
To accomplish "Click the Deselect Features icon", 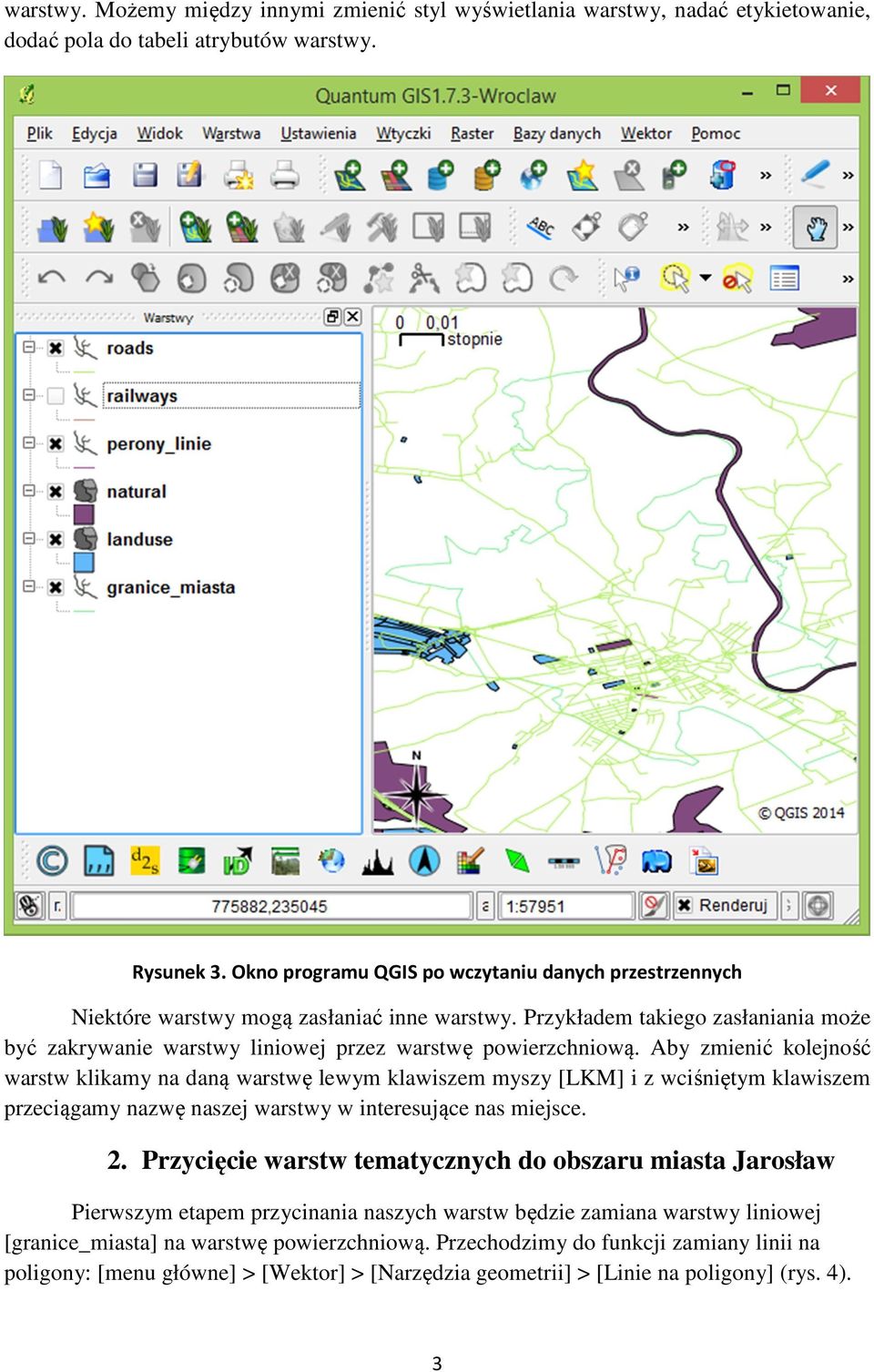I will tap(737, 278).
